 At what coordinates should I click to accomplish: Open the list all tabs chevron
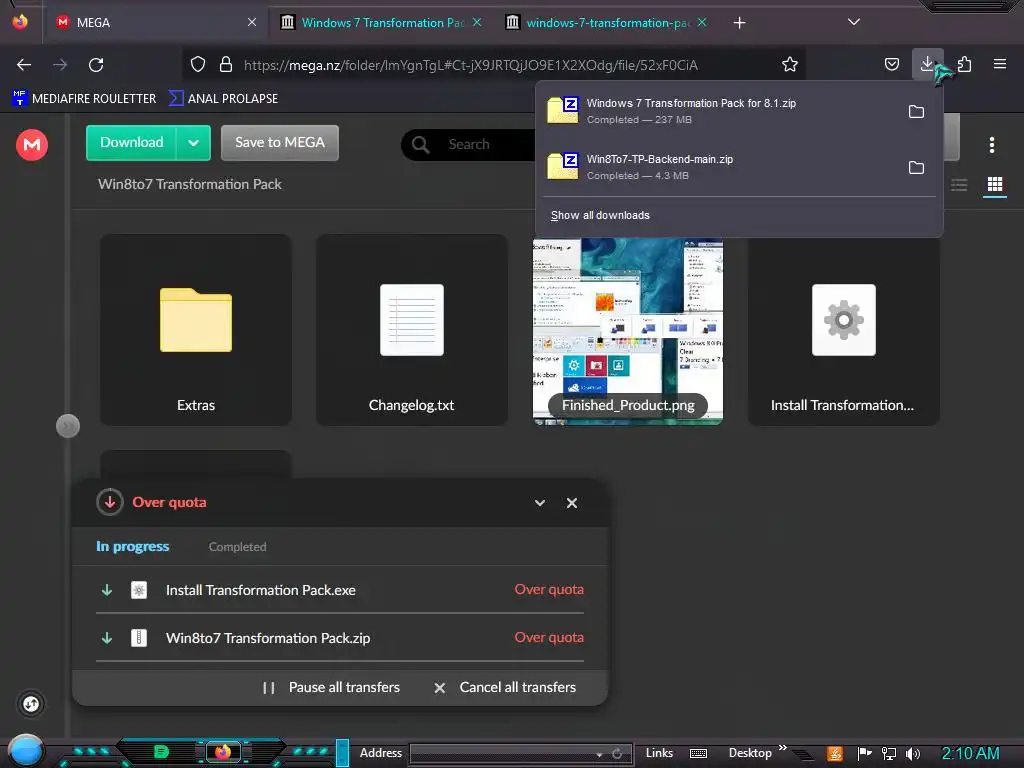[x=853, y=22]
